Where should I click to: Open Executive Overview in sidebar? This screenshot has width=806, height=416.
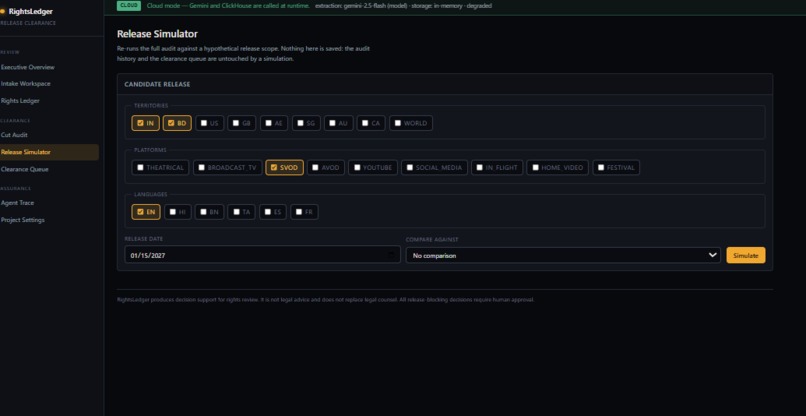coord(28,67)
